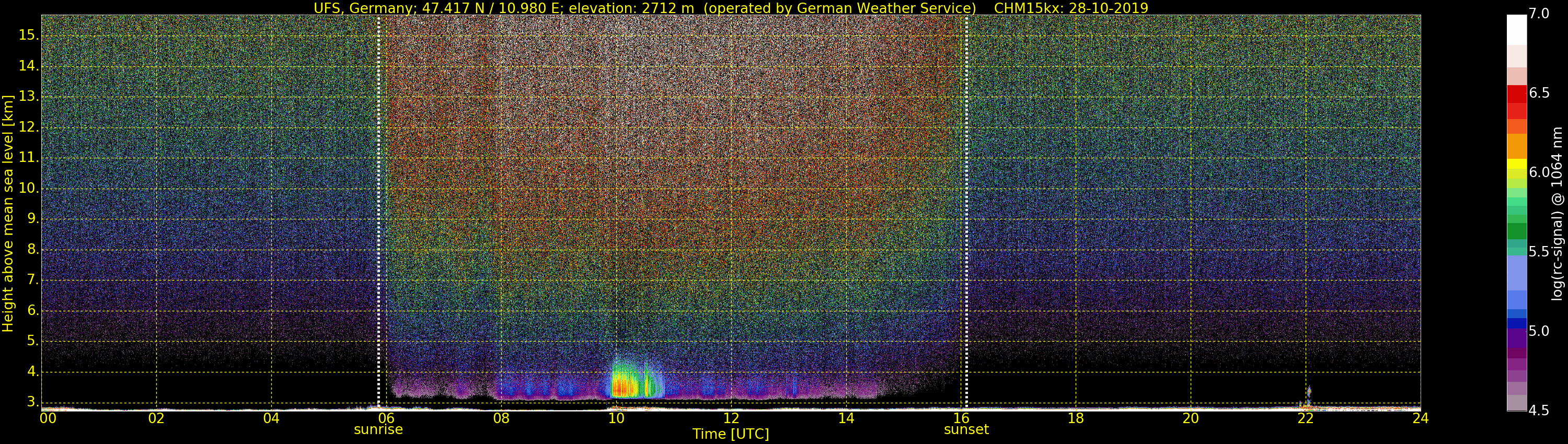Click the sunrise label below time axis
Image resolution: width=1568 pixels, height=444 pixels.
pos(378,429)
